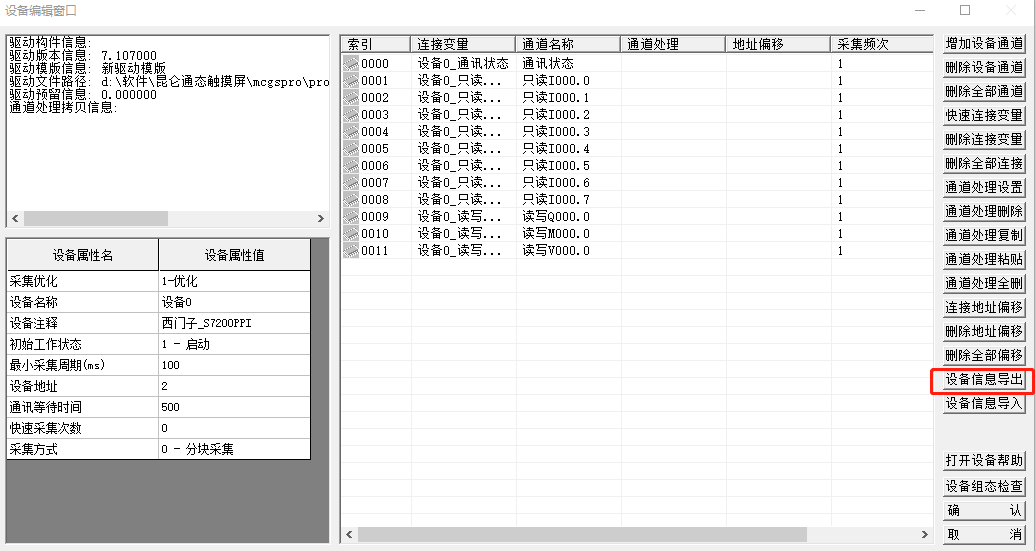The image size is (1036, 551).
Task: Open 打开设备帮助
Action: 984,460
